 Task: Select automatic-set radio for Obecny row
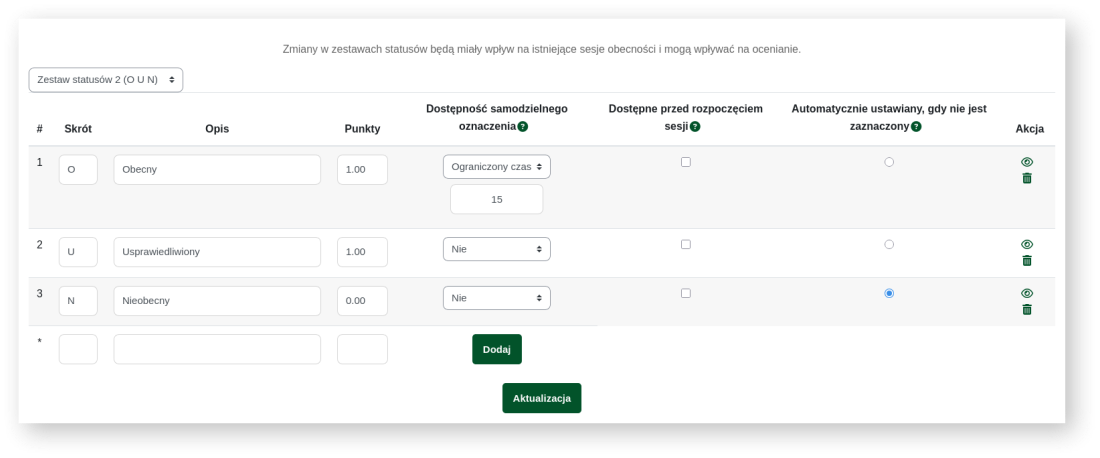pos(889,162)
